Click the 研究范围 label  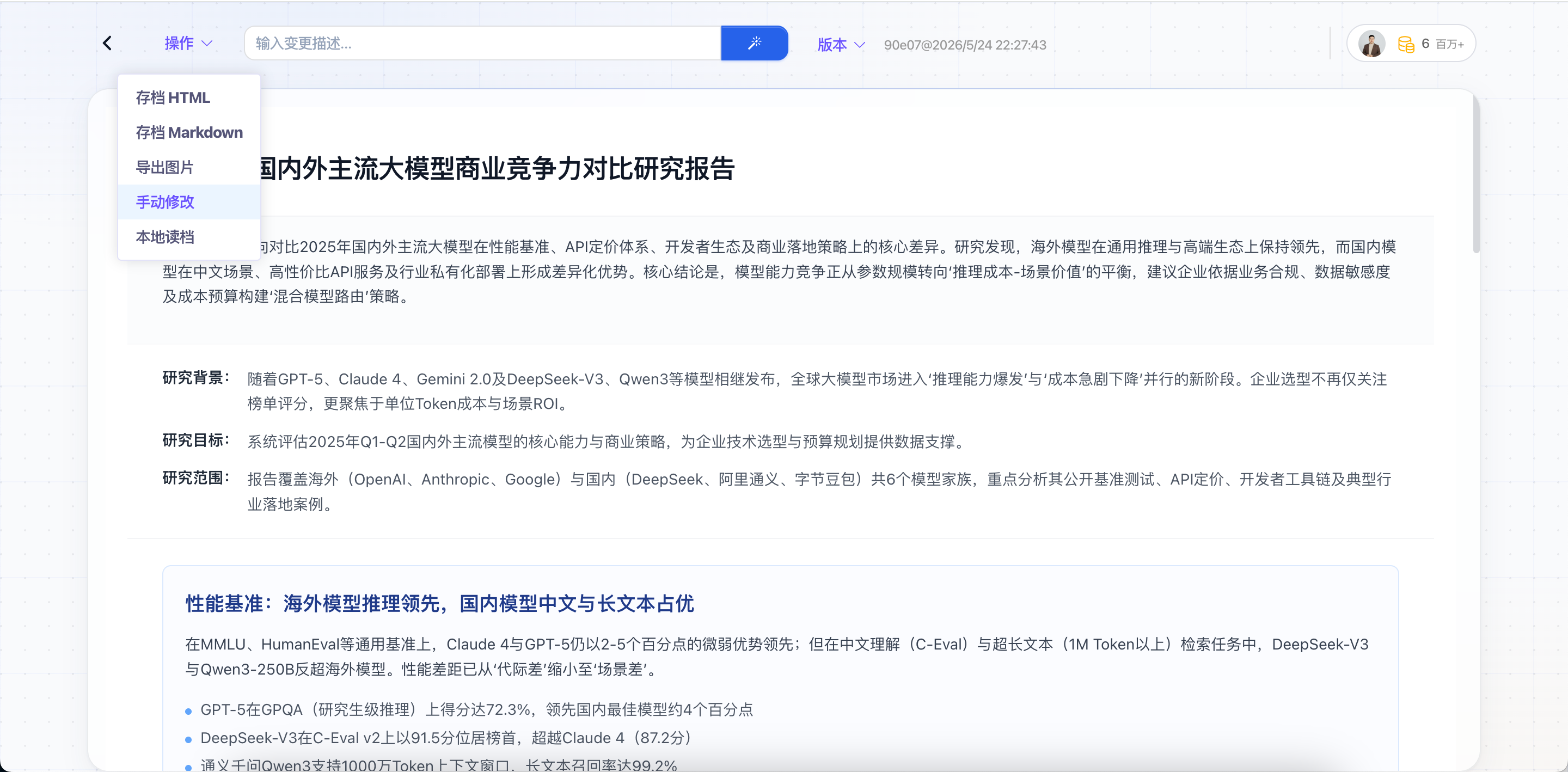(196, 478)
